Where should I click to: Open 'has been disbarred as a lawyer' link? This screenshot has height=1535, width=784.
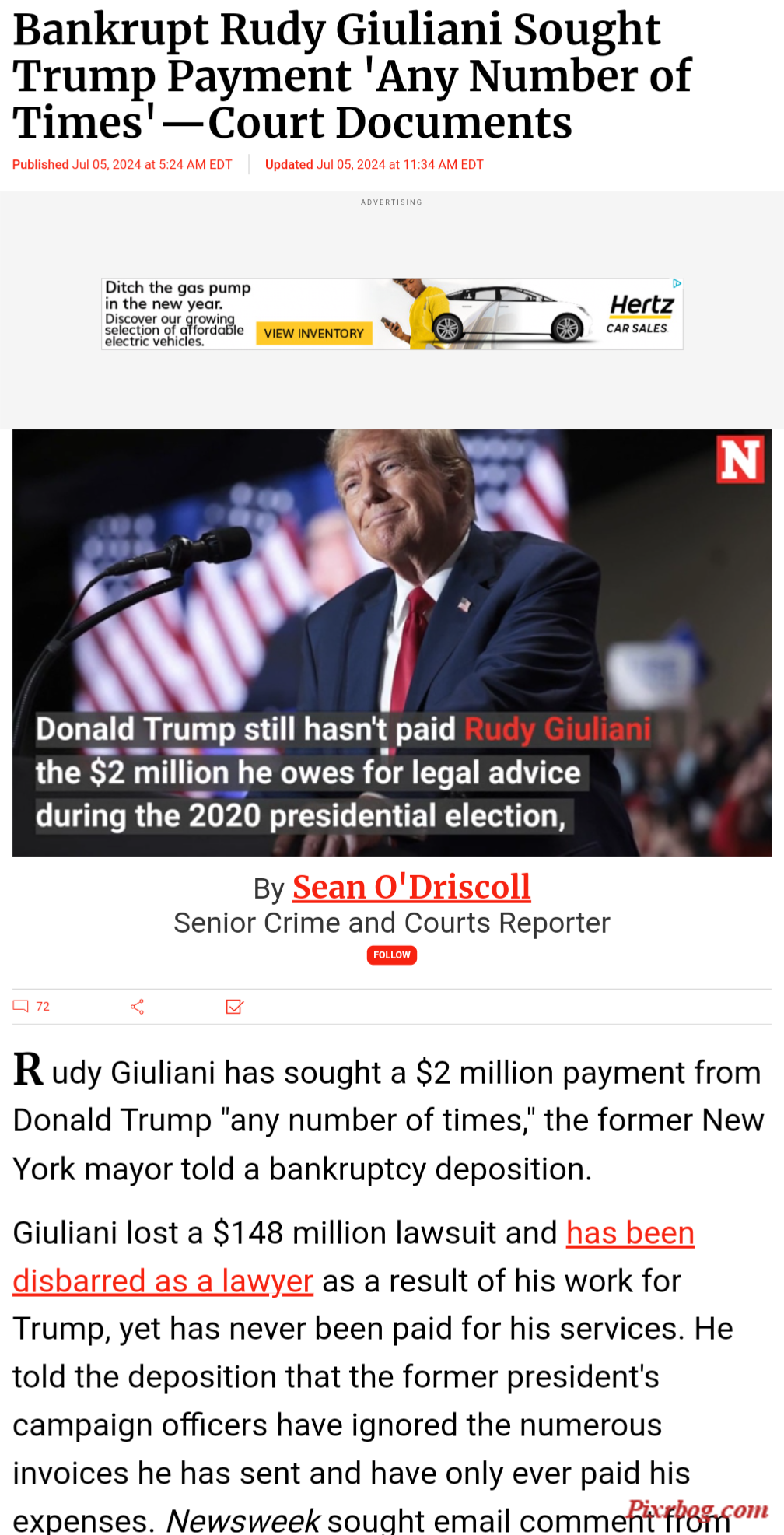(353, 1257)
